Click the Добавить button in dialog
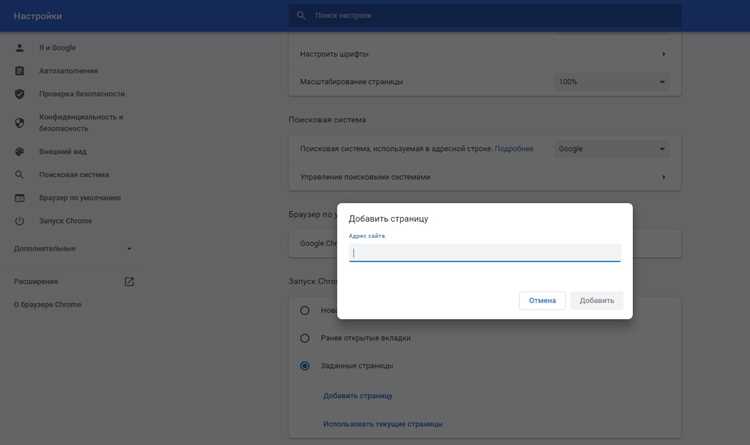 (x=596, y=300)
